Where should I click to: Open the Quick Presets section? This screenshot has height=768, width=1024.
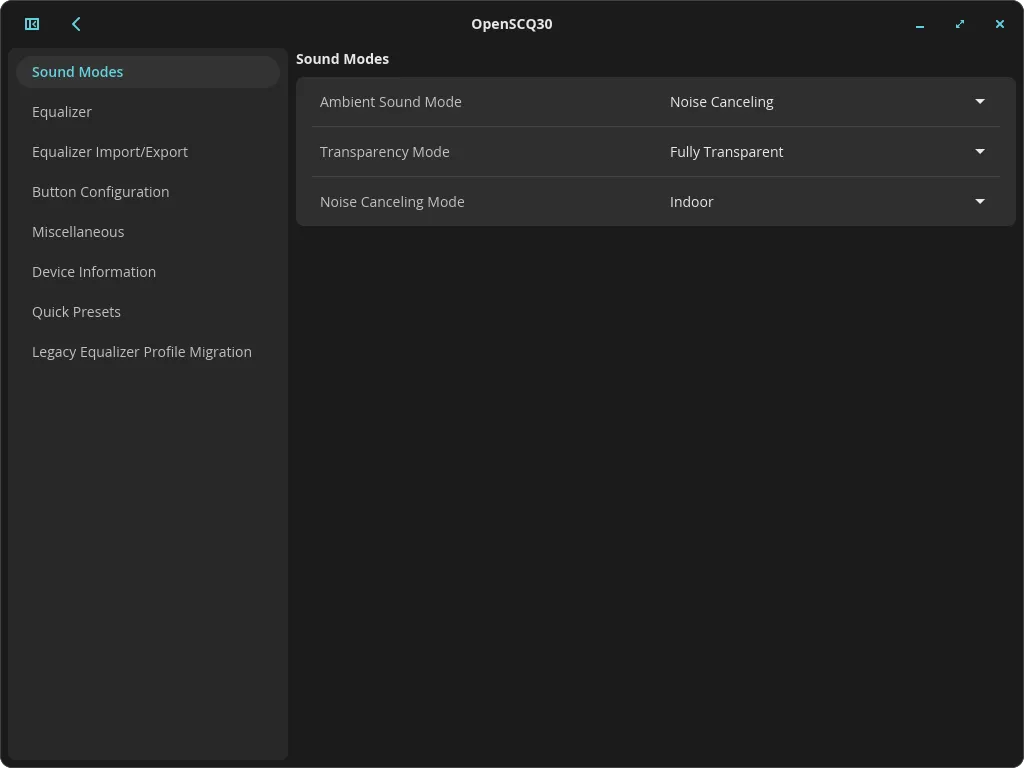pos(148,312)
